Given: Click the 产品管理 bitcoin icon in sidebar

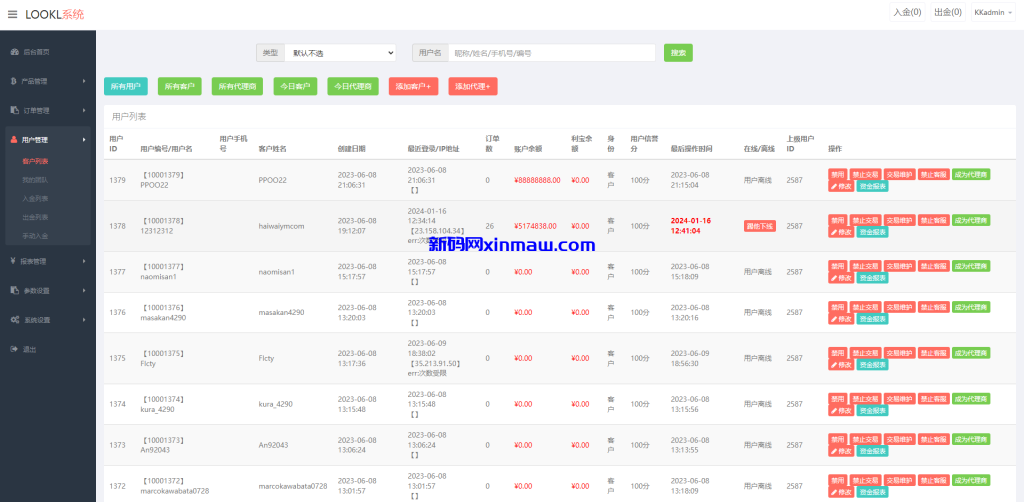Looking at the screenshot, I should (14, 81).
